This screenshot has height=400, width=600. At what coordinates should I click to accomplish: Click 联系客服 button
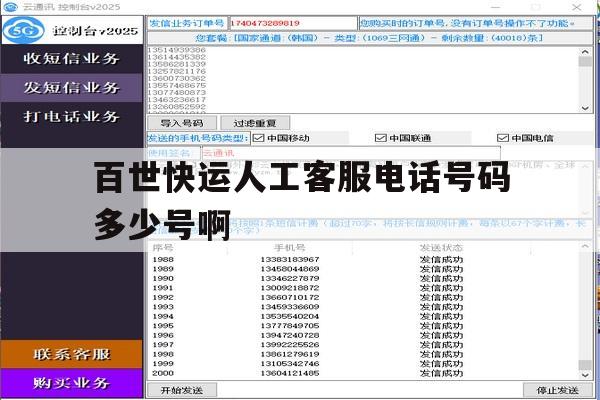point(72,354)
